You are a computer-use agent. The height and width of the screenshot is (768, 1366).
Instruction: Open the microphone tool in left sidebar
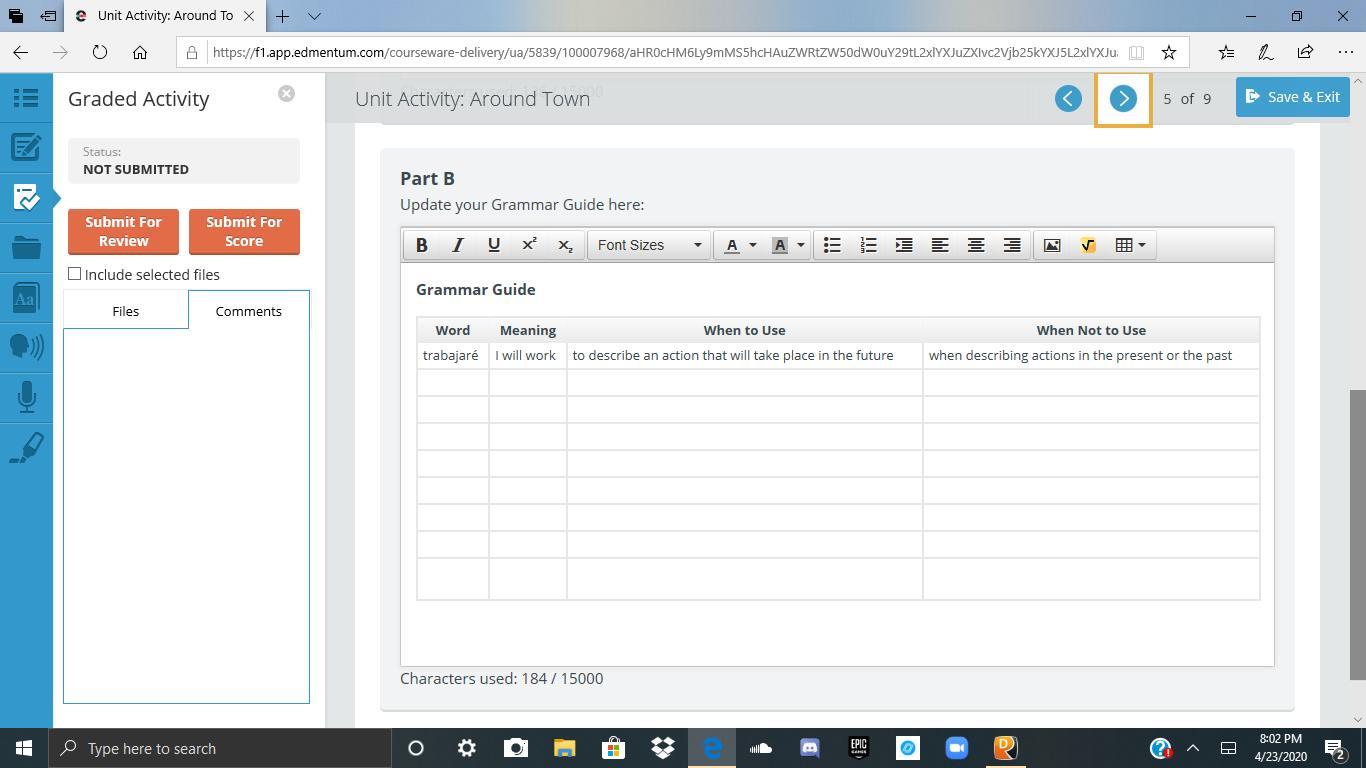point(26,397)
